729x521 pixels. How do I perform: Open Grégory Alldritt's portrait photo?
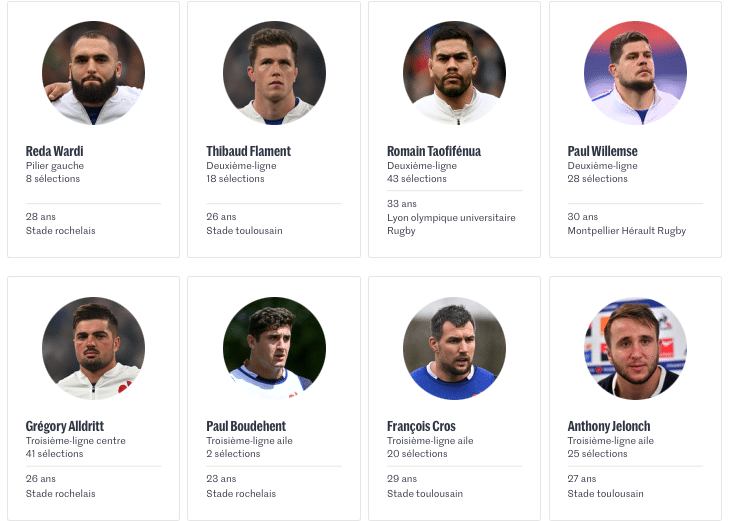pos(93,348)
